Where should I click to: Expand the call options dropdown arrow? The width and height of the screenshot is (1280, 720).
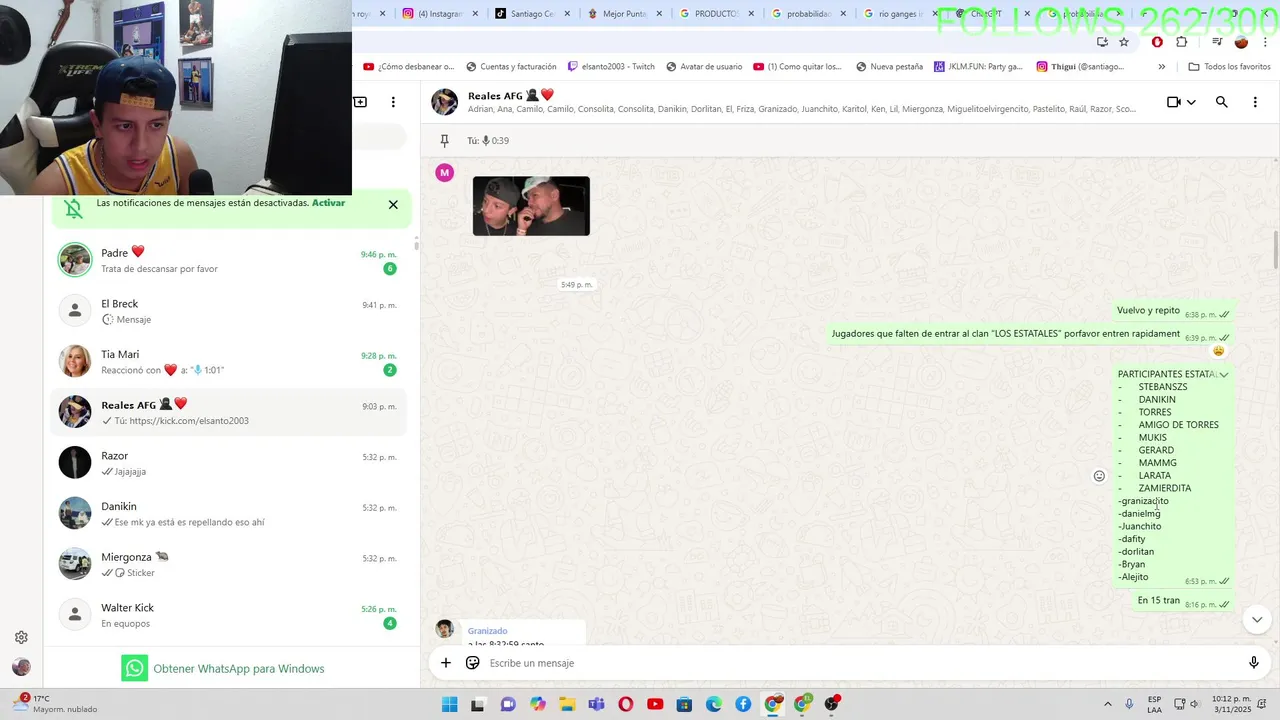1191,102
